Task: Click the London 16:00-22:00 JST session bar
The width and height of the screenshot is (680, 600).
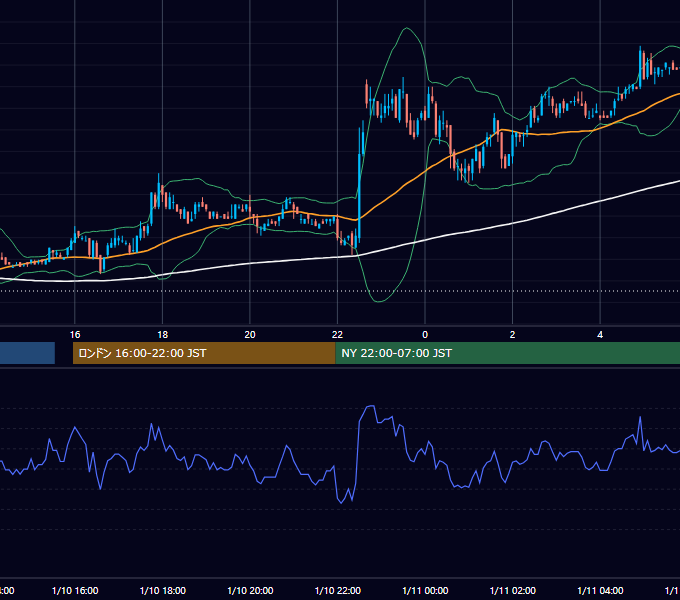Action: coord(204,353)
